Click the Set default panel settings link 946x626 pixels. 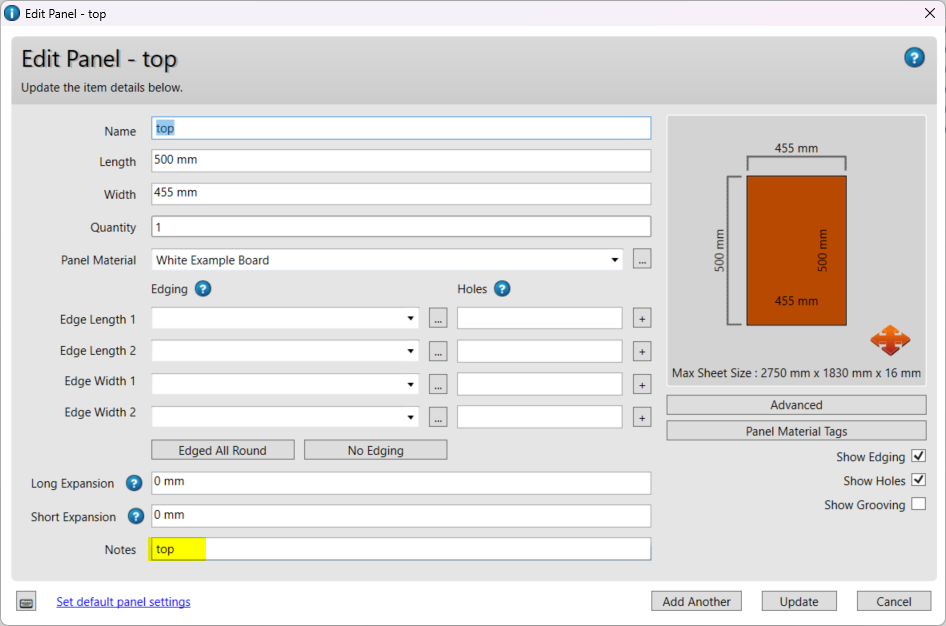pos(123,602)
